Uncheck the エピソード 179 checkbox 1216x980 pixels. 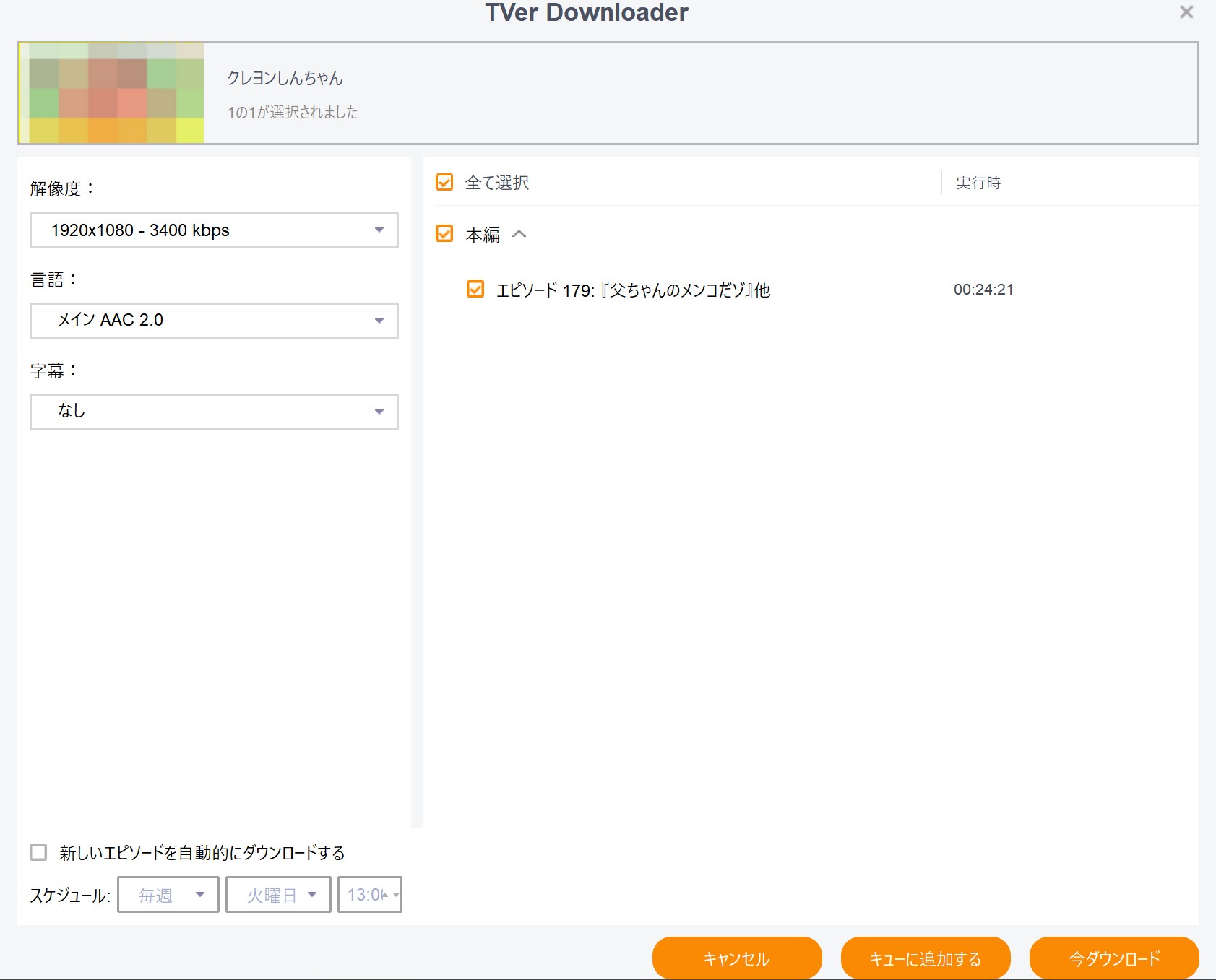[x=475, y=290]
